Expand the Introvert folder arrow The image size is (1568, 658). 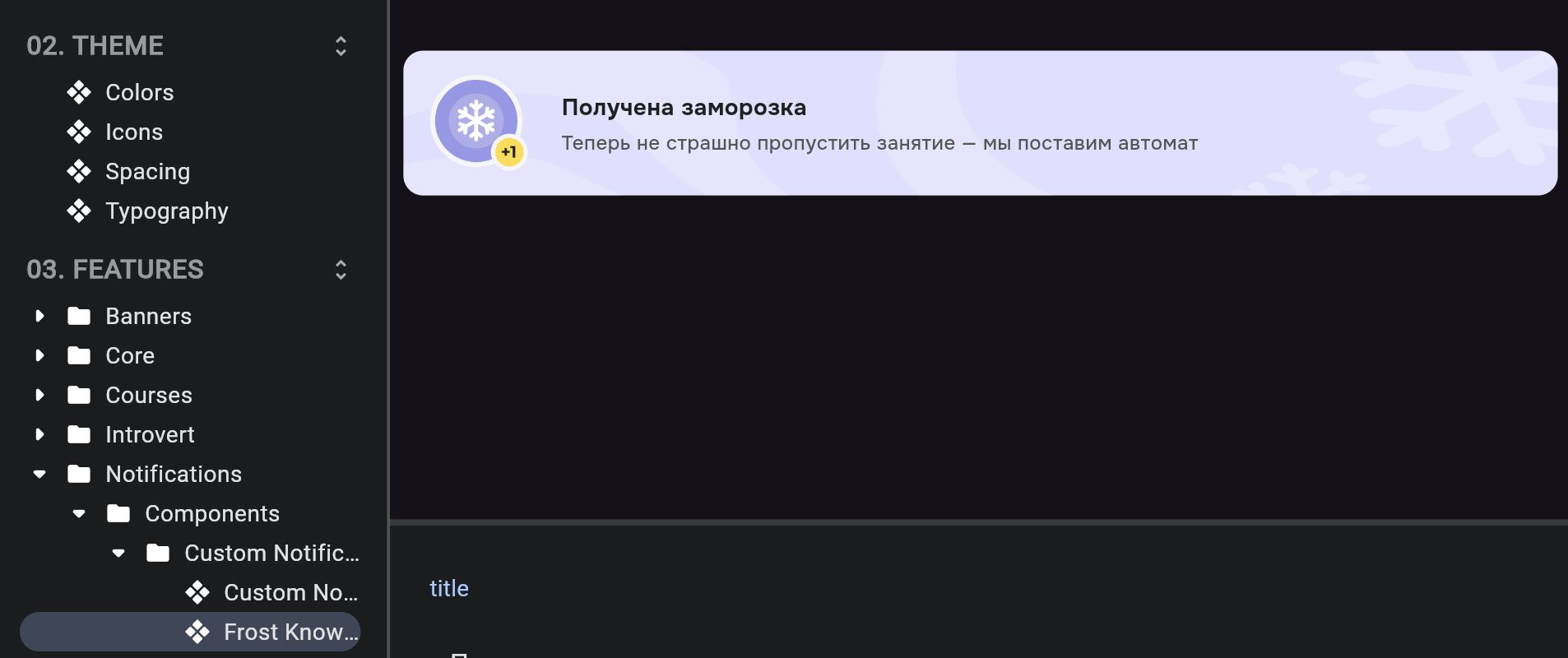[x=39, y=434]
